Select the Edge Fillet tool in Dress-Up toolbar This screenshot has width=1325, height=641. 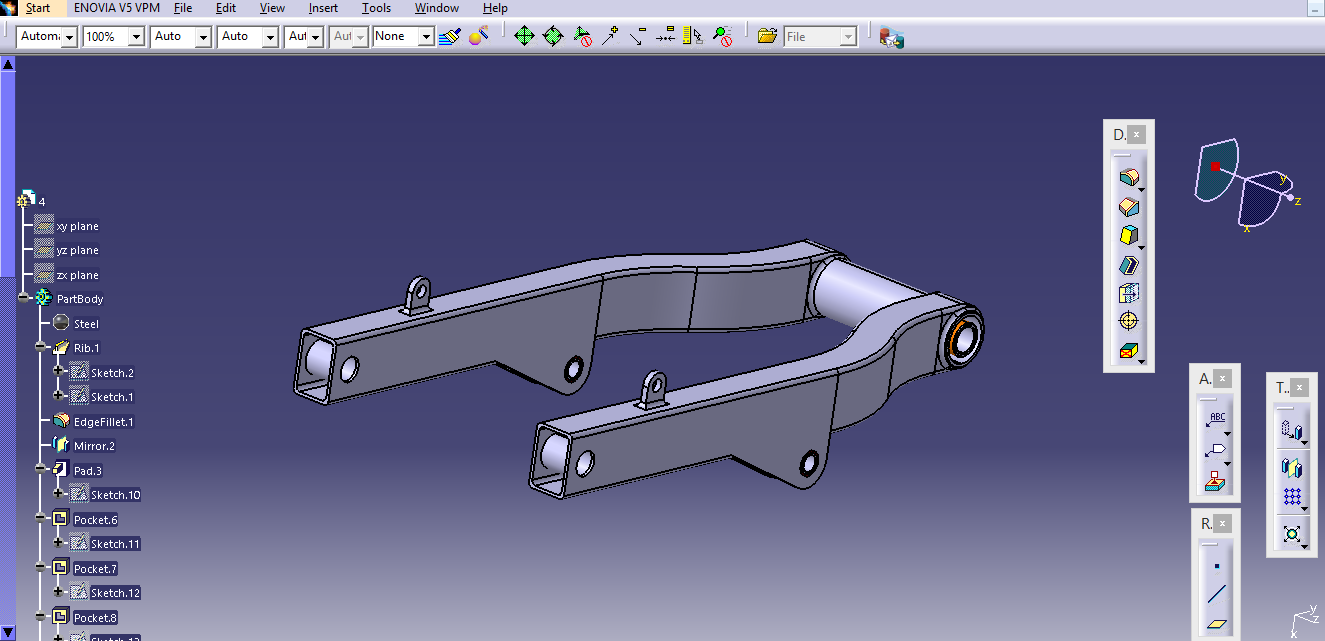(x=1128, y=178)
